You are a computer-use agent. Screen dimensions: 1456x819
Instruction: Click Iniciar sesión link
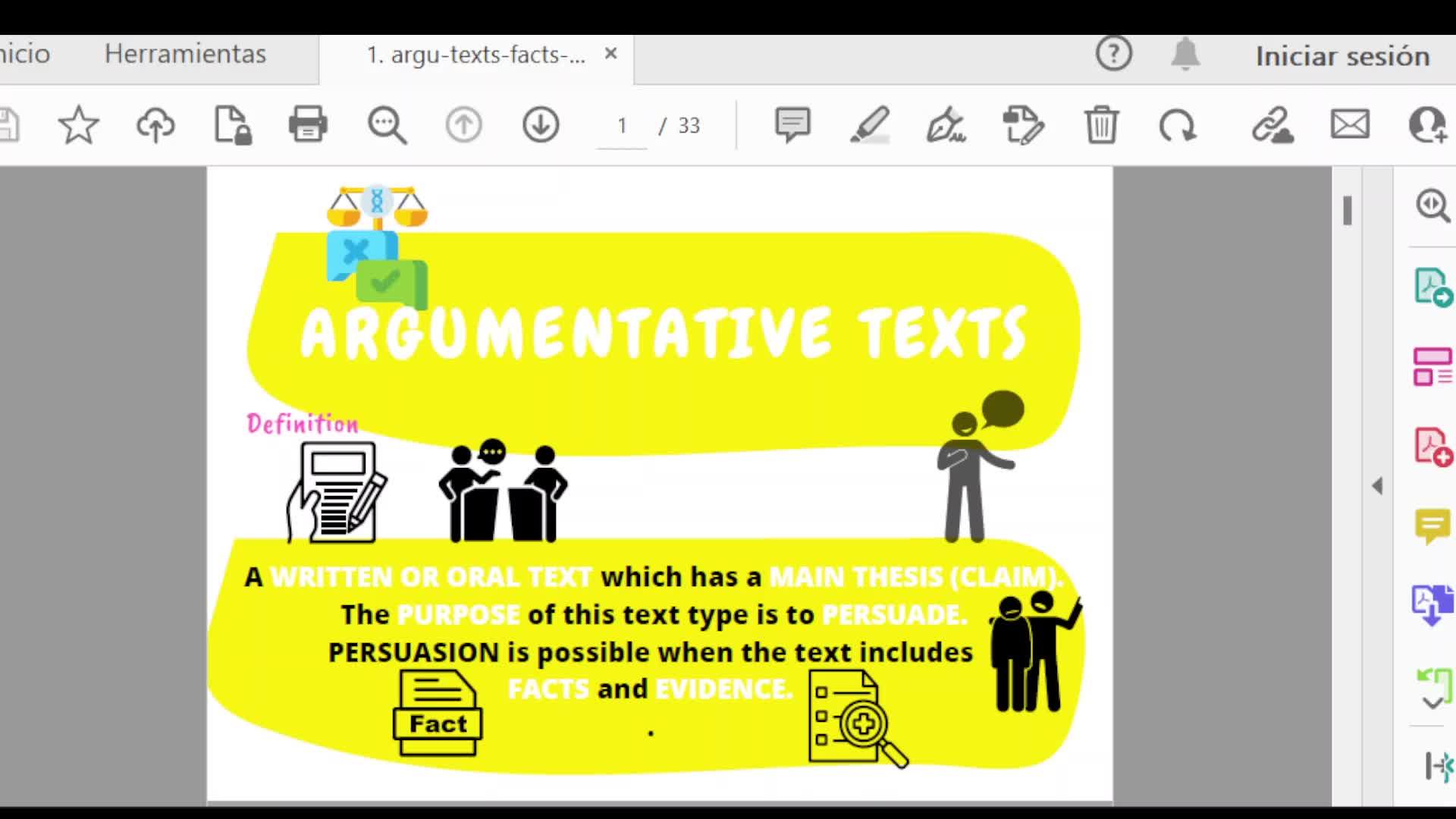1342,56
